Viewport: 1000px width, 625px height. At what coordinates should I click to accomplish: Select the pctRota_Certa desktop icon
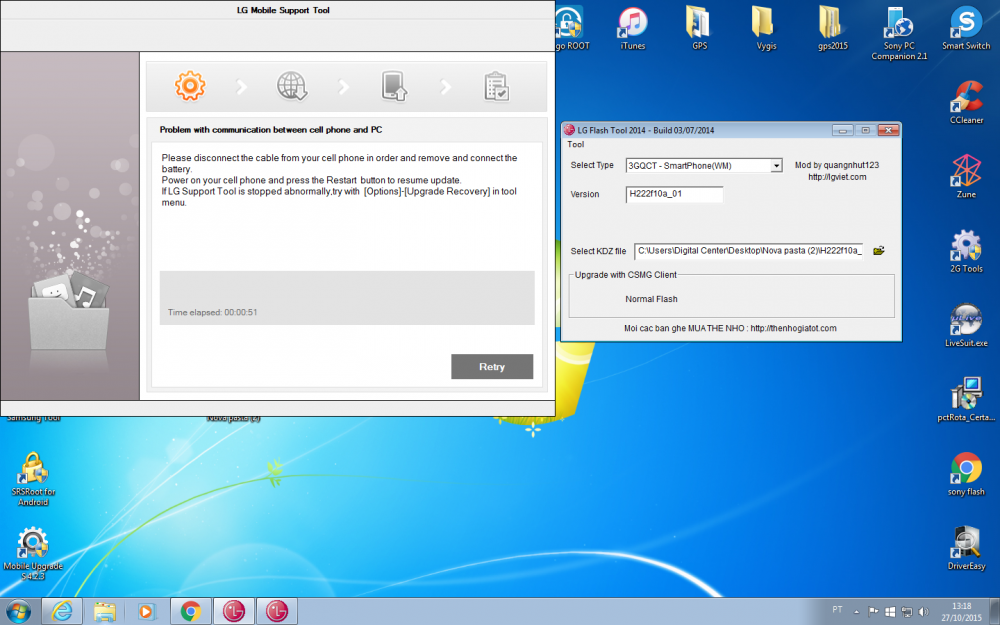[x=966, y=399]
